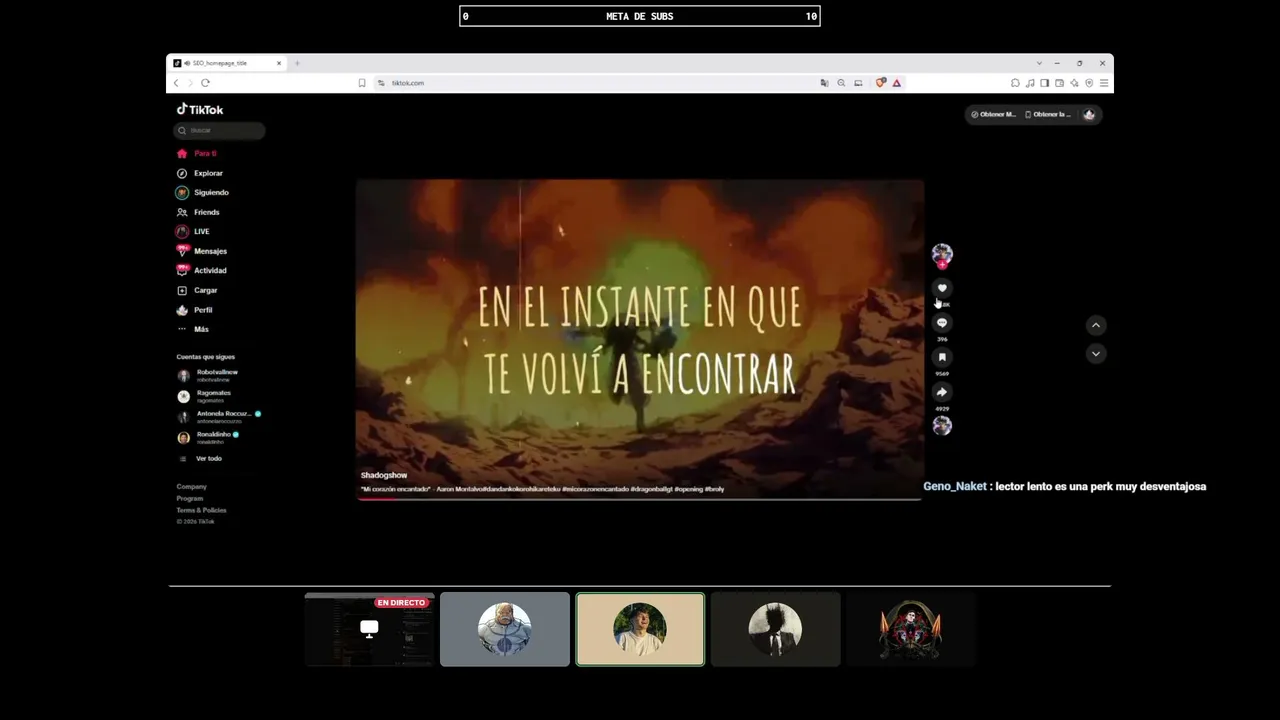Screen dimensions: 1280x720
Task: Open the Brave VPN icon
Action: tap(1089, 83)
